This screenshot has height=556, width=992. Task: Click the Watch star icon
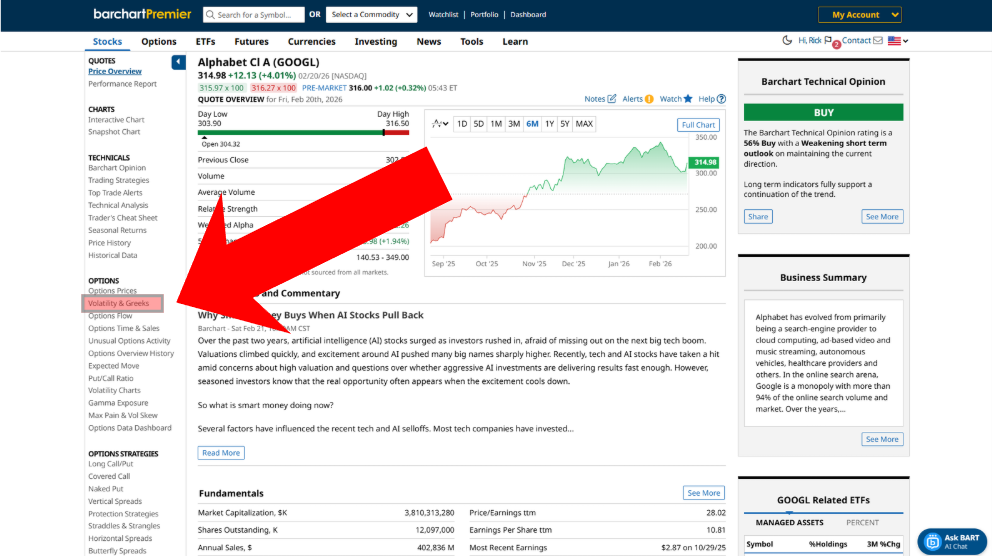pos(688,99)
